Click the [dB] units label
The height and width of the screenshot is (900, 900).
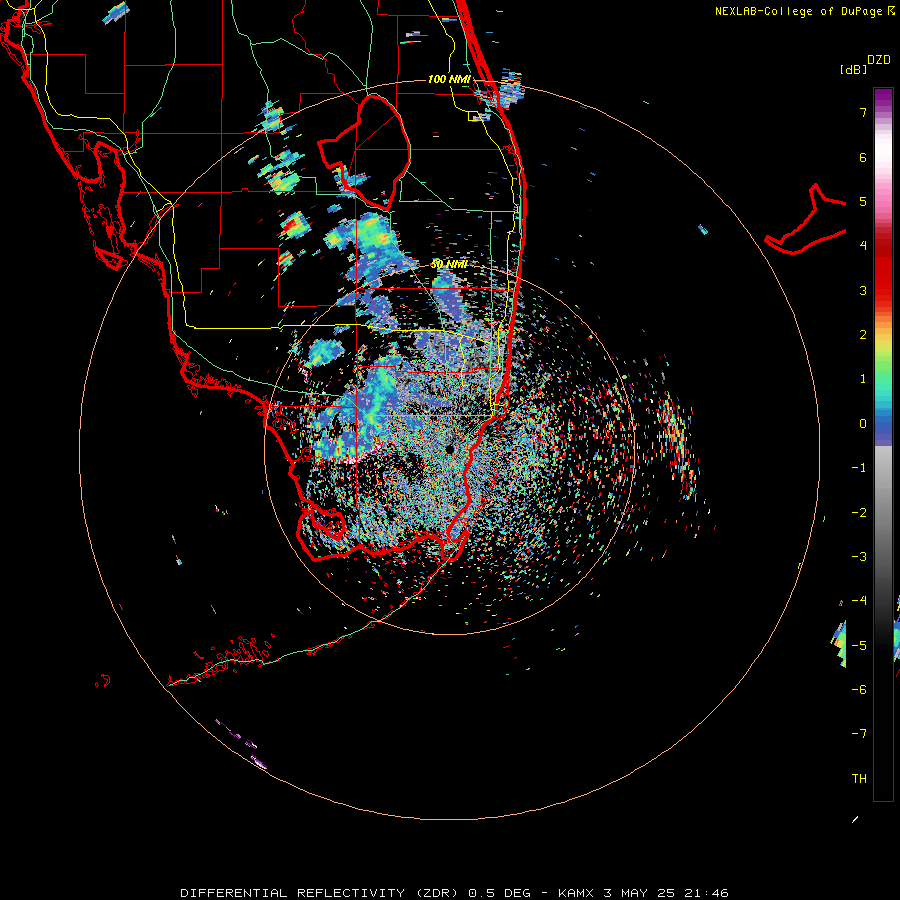point(853,69)
